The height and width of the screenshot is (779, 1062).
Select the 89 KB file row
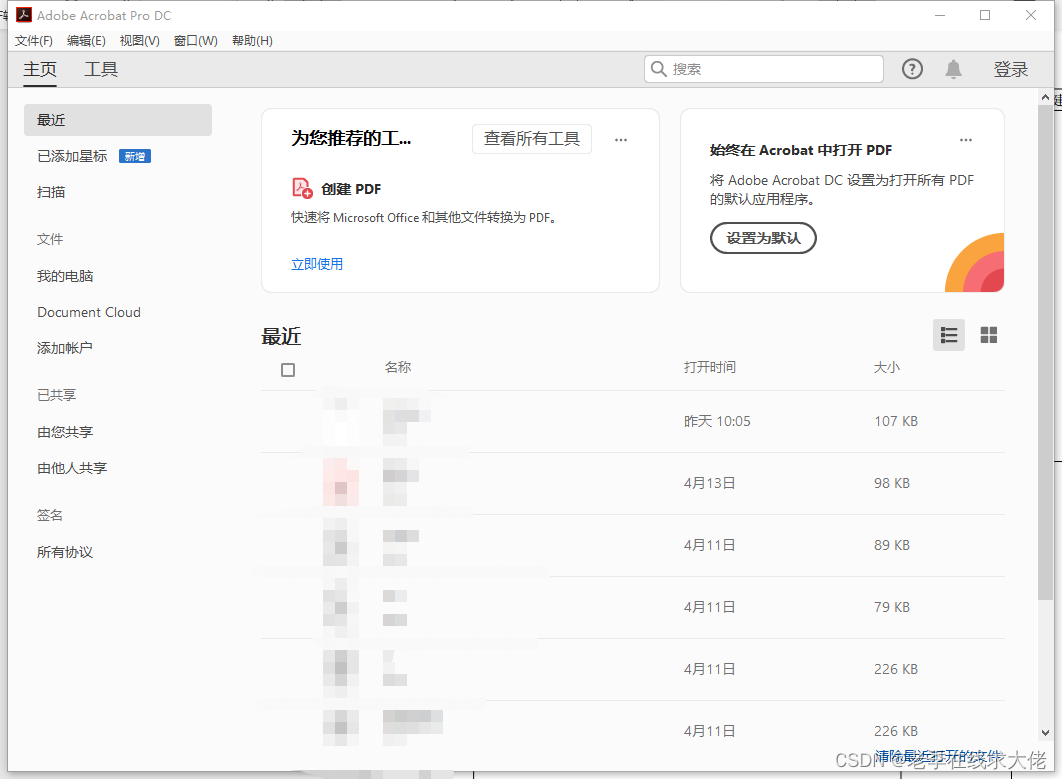tap(633, 545)
